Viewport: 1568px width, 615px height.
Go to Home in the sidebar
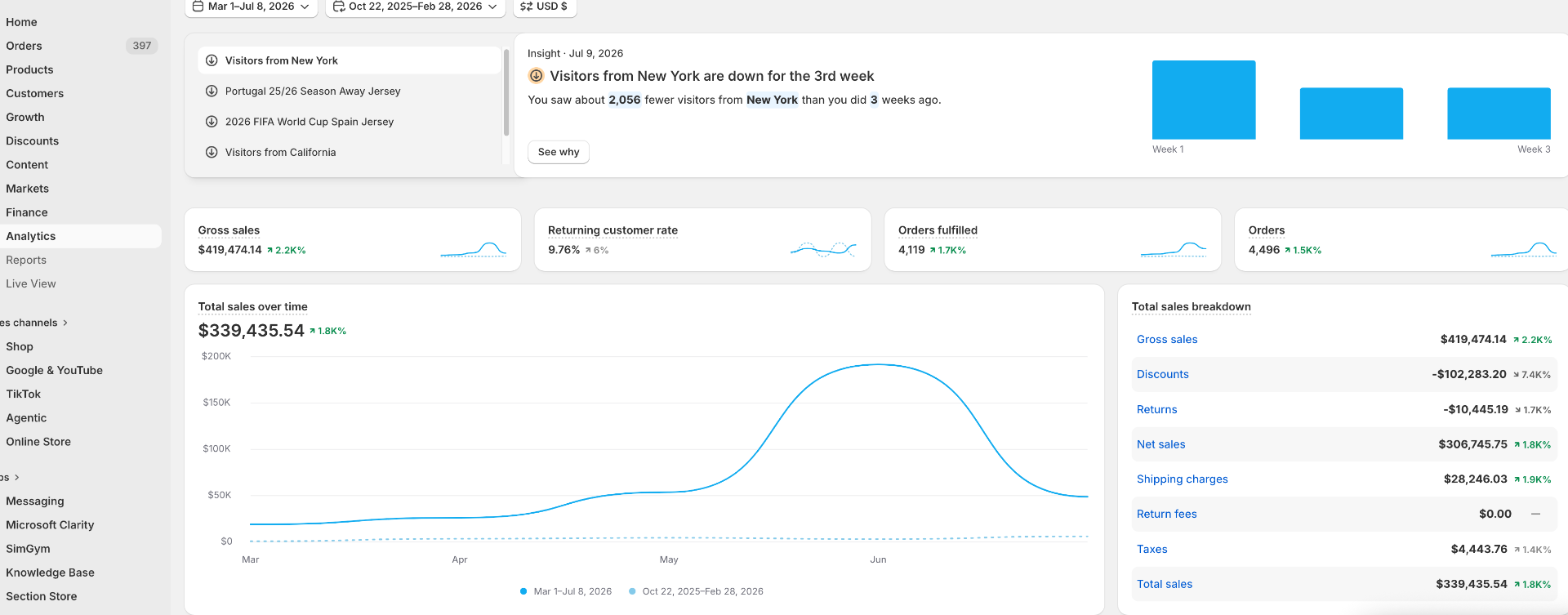(x=22, y=22)
